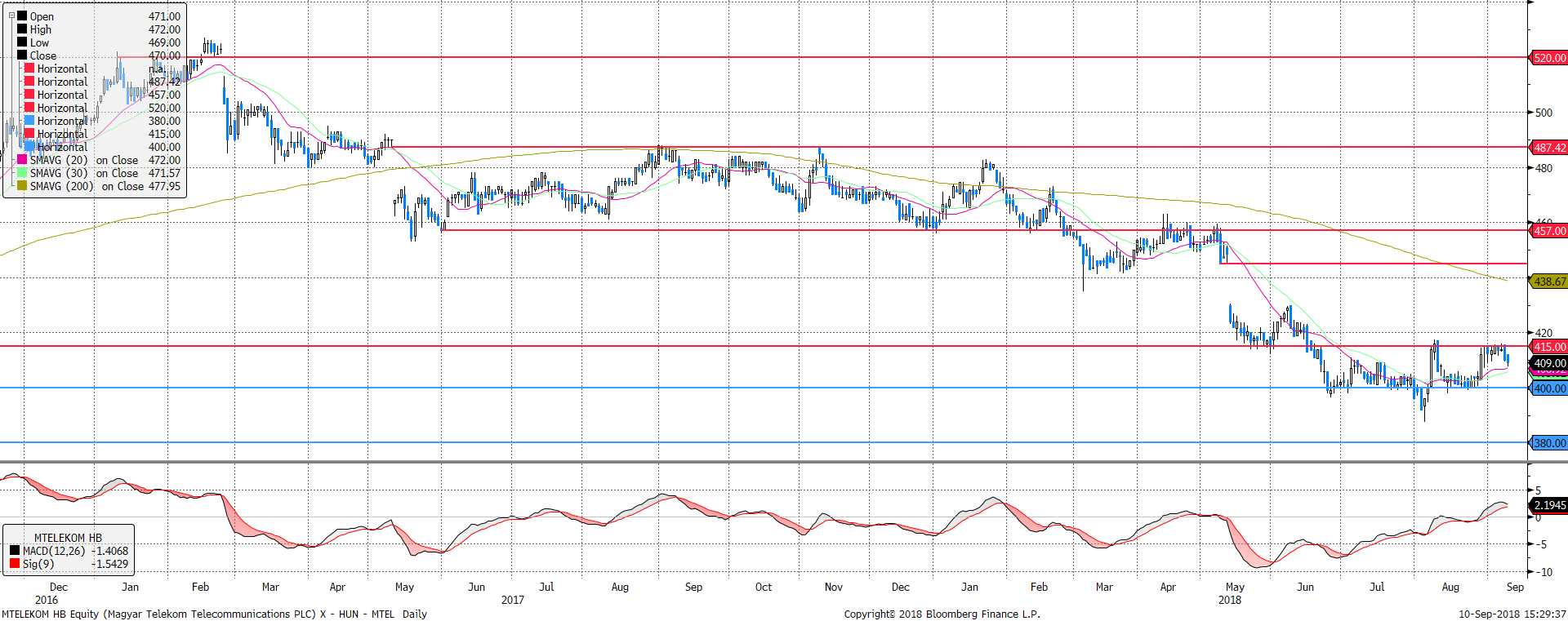This screenshot has width=1568, height=621.
Task: Click the blue swatch of Horizontal 400.00
Action: pyautogui.click(x=29, y=146)
